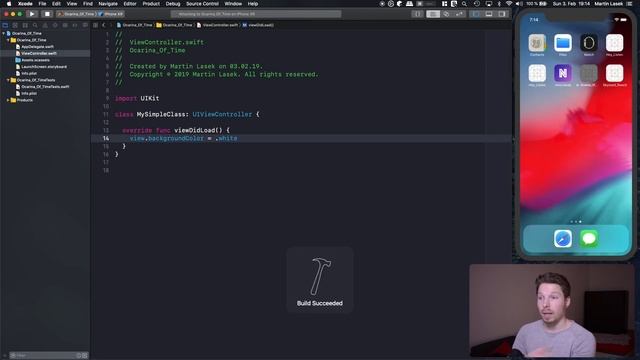Open the ViewController.swift jump bar segment
Image resolution: width=640 pixels, height=360 pixels.
[218, 25]
